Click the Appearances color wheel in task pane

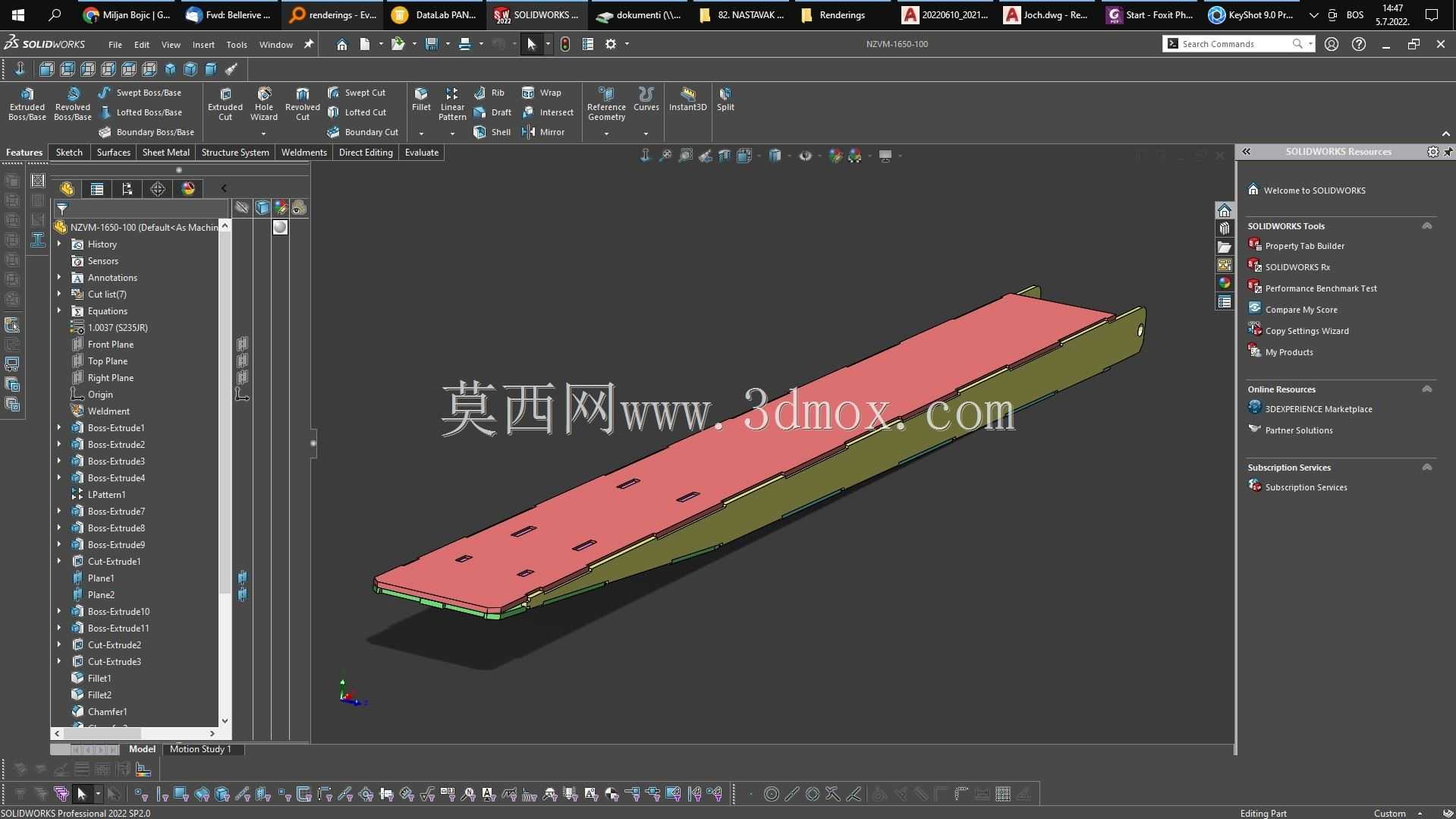point(1224,283)
